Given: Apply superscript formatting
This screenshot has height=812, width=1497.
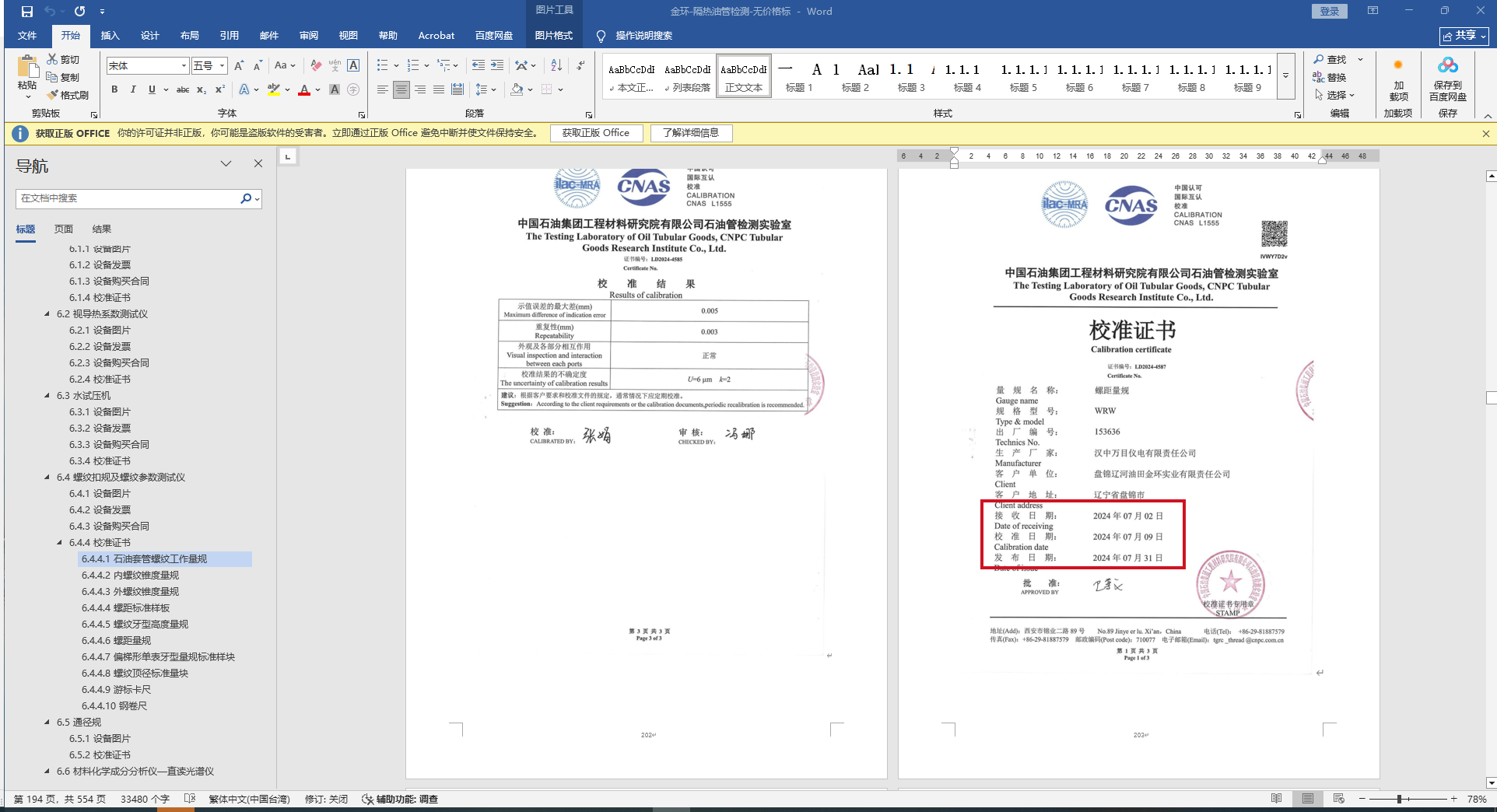Looking at the screenshot, I should point(220,90).
